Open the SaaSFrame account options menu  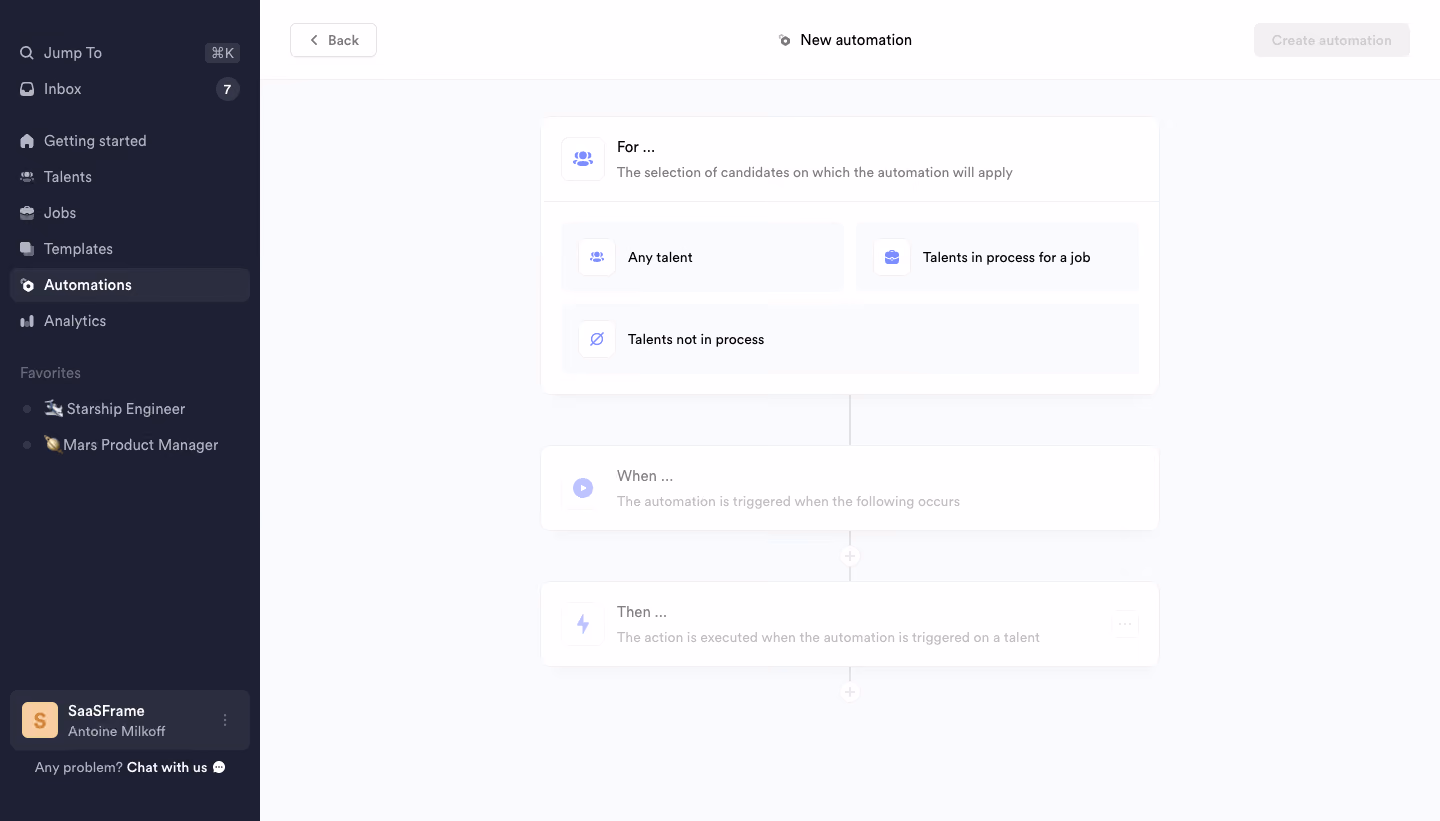pyautogui.click(x=225, y=720)
